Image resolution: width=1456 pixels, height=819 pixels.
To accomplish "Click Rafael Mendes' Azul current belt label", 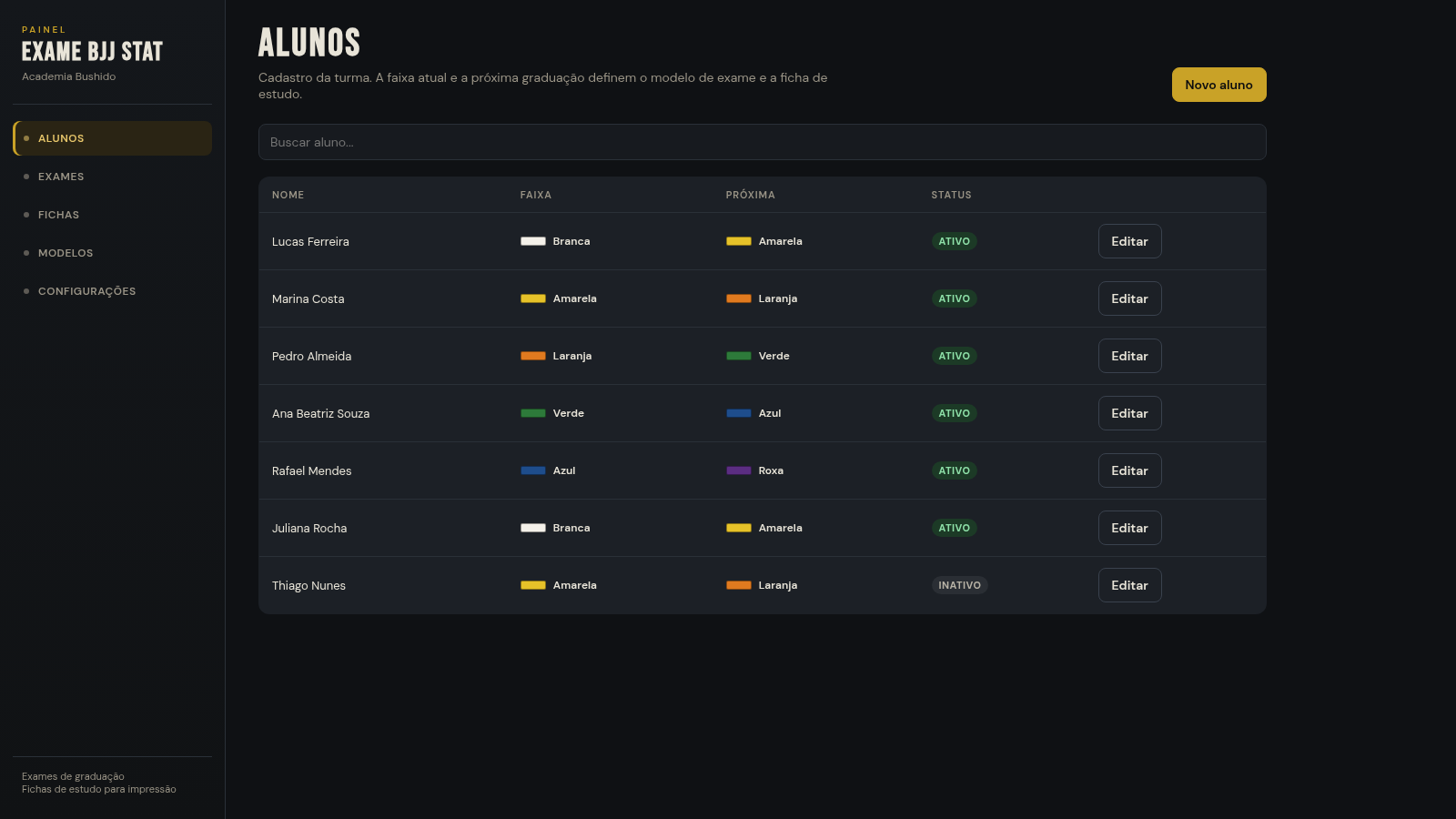I will [564, 470].
